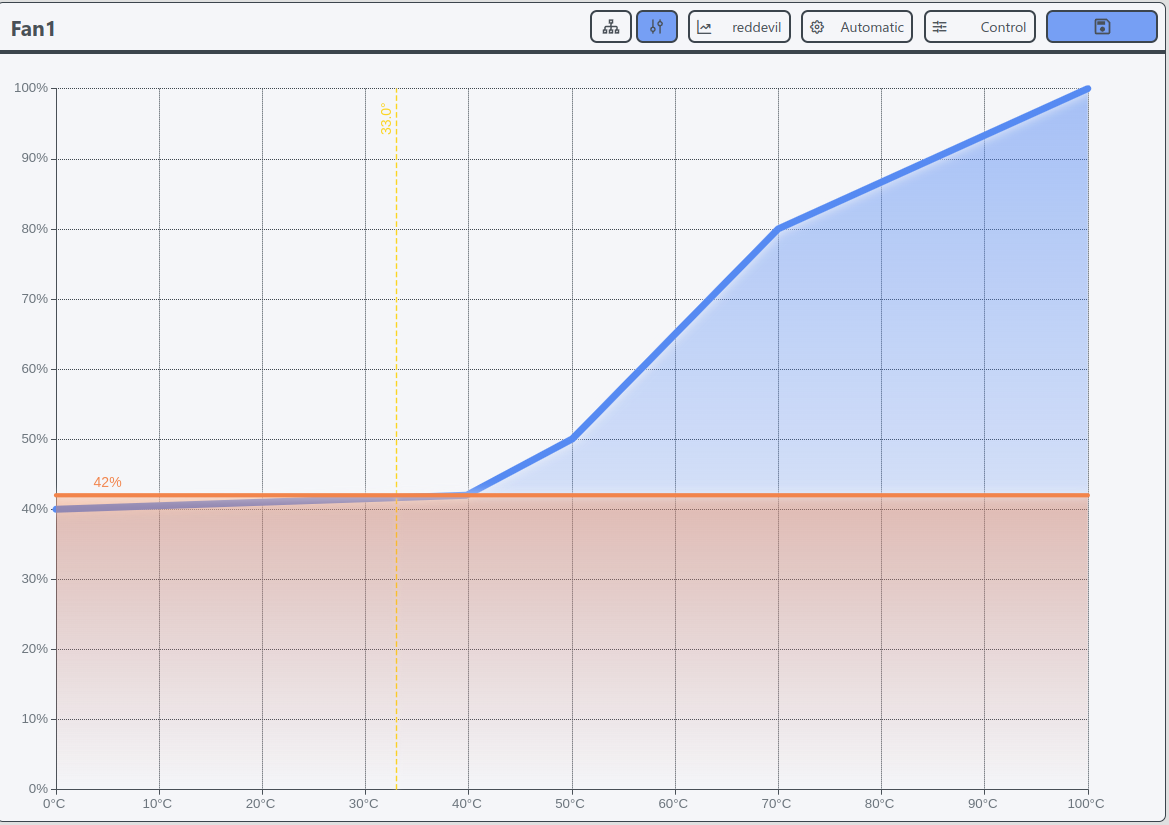The image size is (1169, 825).
Task: Click the Fan1 title heading
Action: (33, 28)
